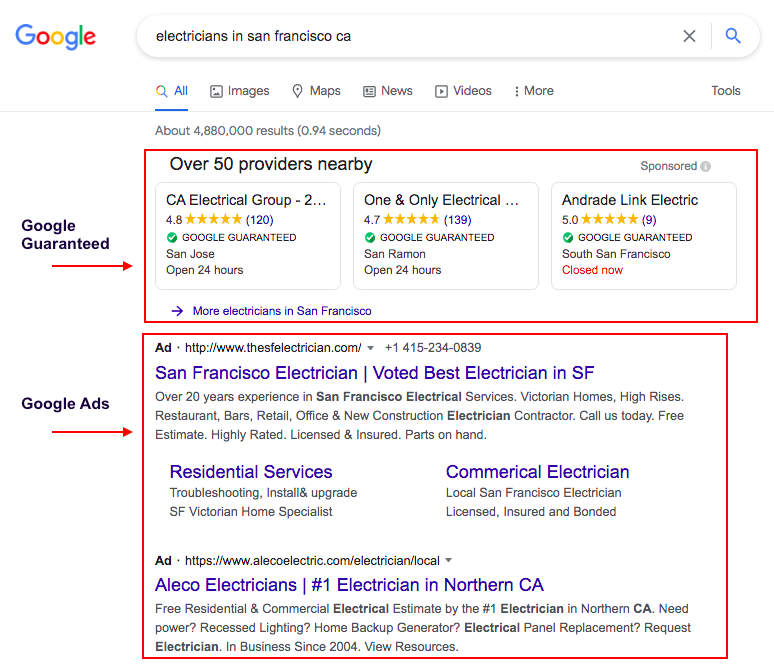Open the Tools option
774x671 pixels.
click(x=726, y=91)
